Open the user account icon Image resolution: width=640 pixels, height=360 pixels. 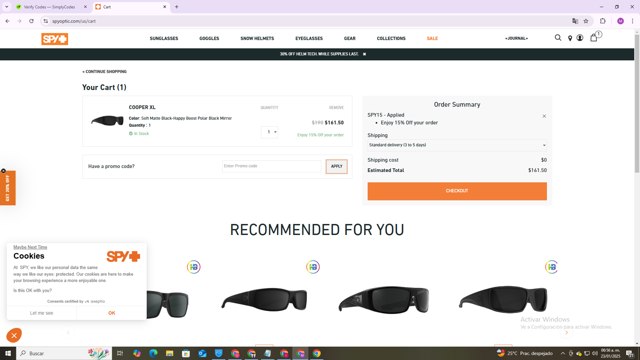[580, 38]
